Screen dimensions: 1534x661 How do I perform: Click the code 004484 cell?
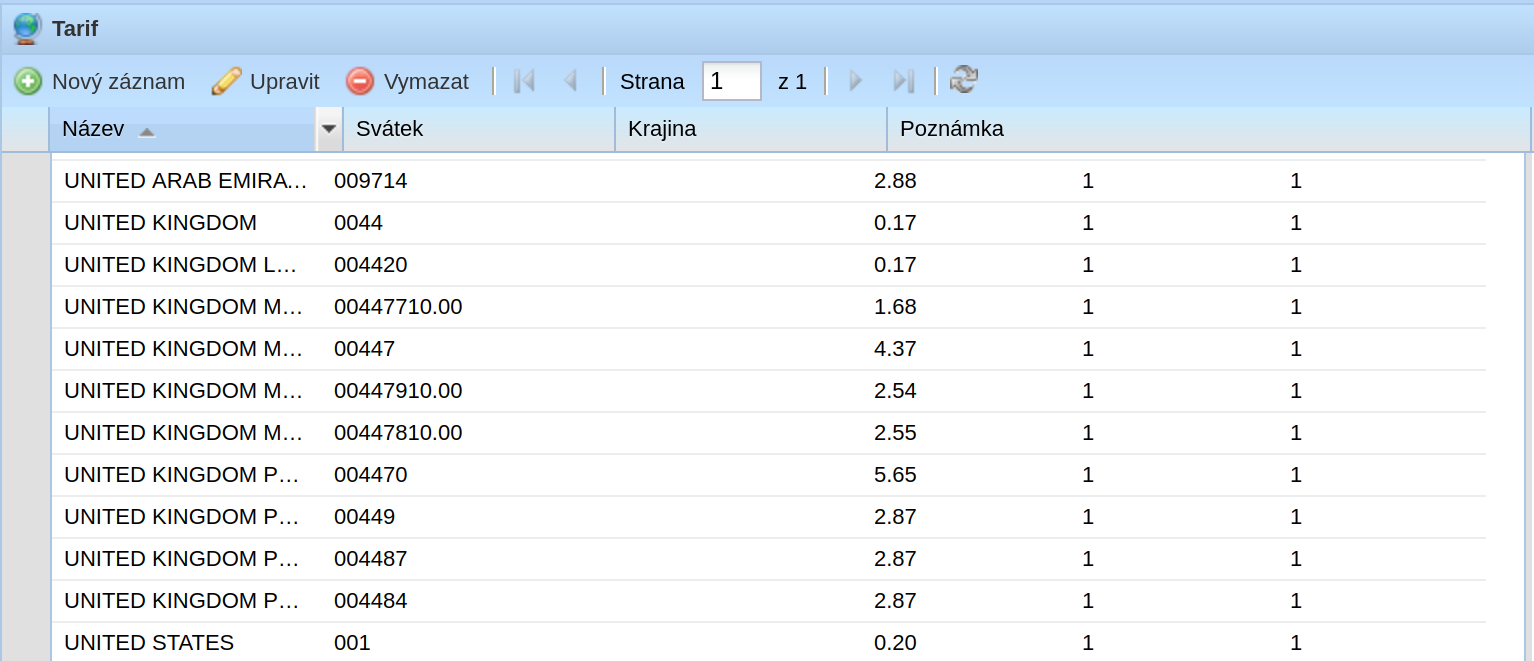coord(371,601)
